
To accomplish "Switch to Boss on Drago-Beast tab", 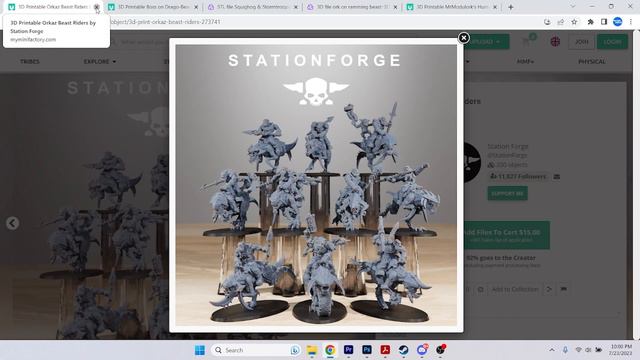I will 153,7.
